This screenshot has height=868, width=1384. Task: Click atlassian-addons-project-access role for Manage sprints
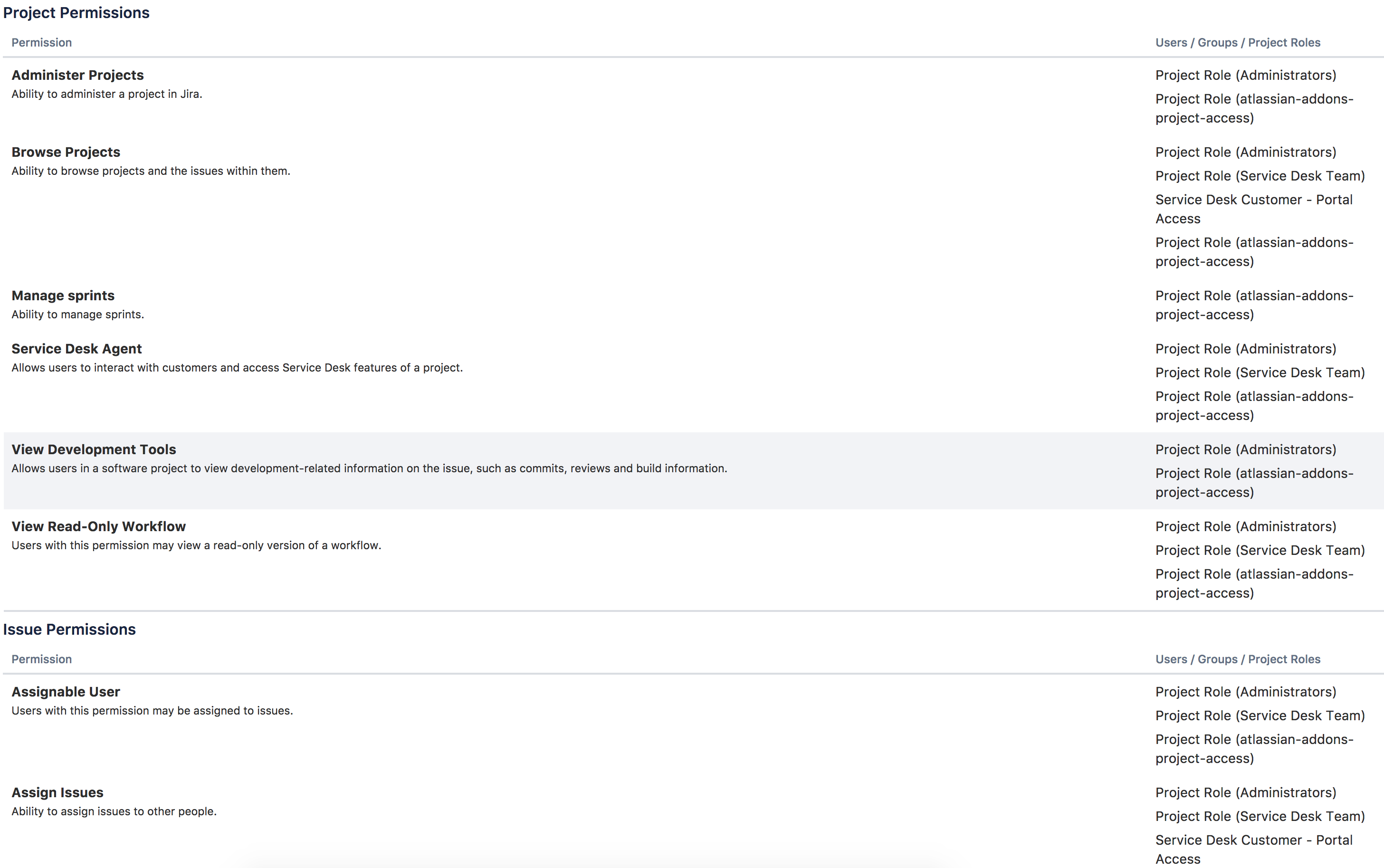click(1254, 305)
